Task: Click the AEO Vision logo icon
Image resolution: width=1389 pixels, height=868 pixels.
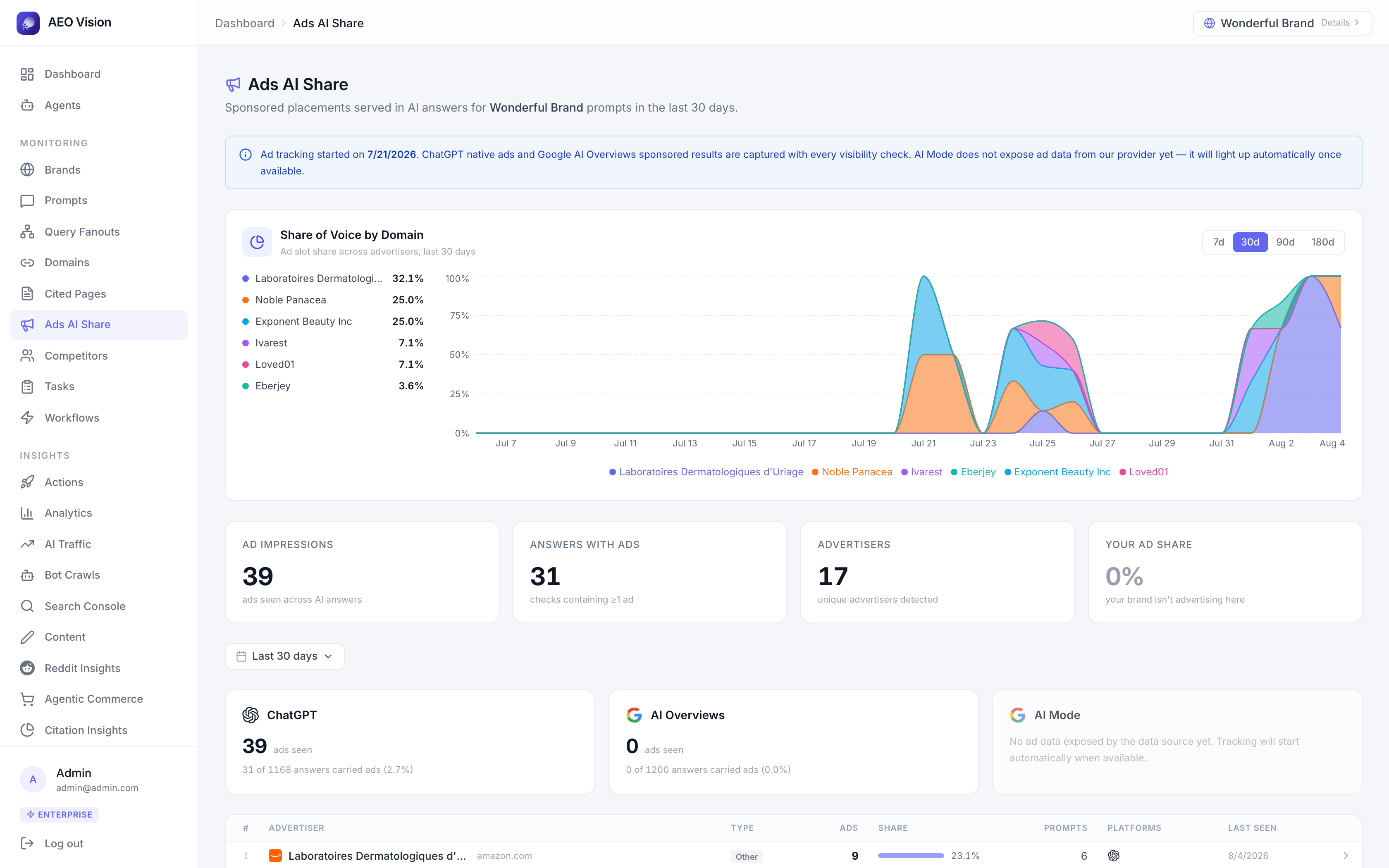Action: 28,22
